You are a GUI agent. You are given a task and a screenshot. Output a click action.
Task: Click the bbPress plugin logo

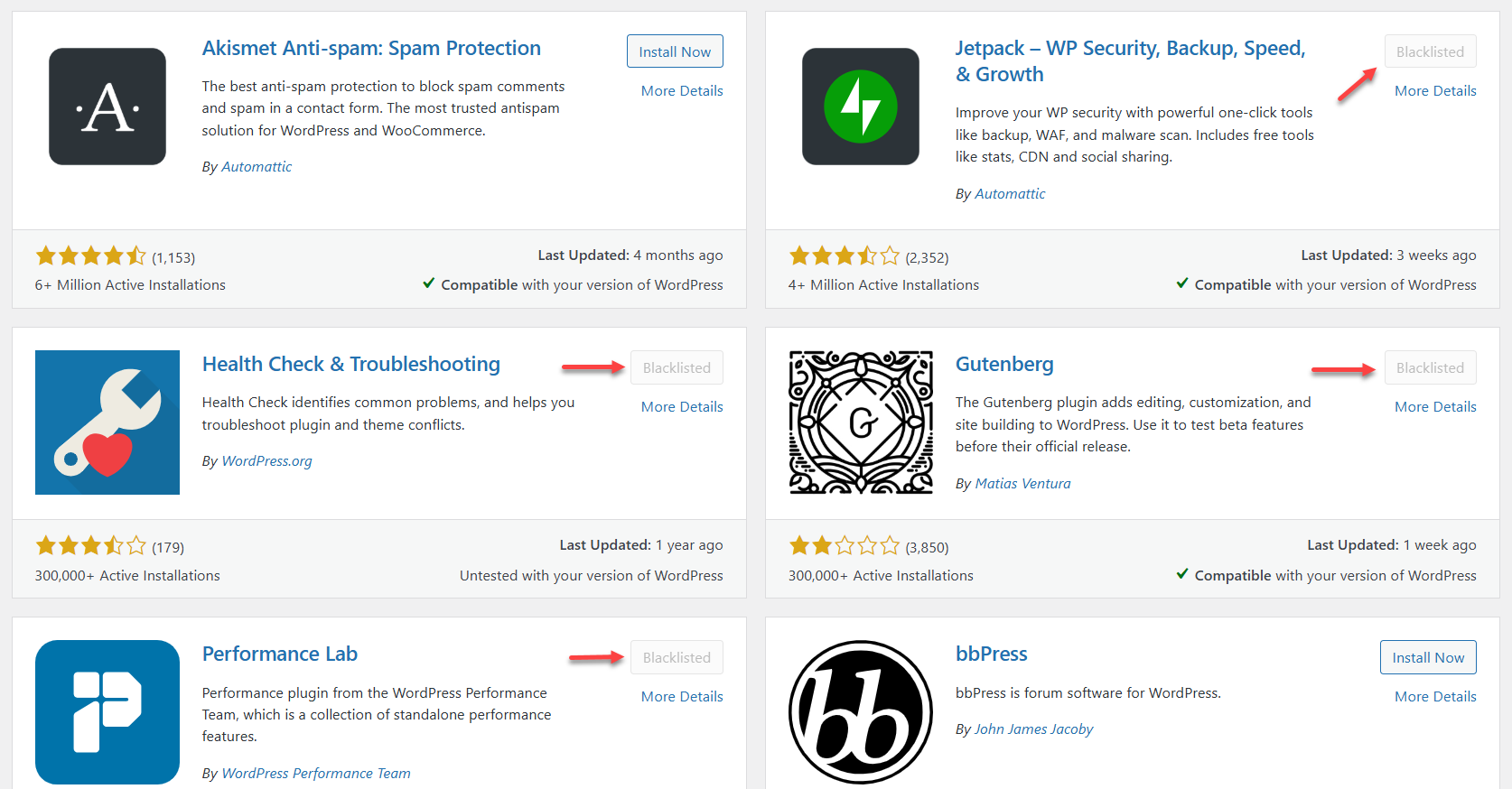[x=861, y=711]
